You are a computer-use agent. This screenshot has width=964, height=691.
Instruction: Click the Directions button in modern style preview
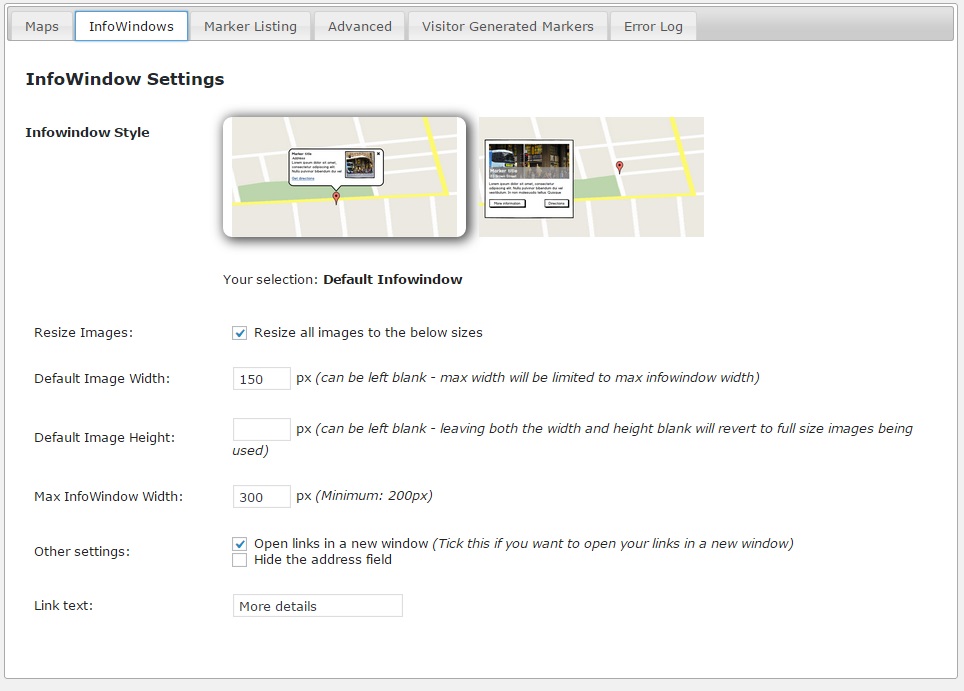coord(556,203)
